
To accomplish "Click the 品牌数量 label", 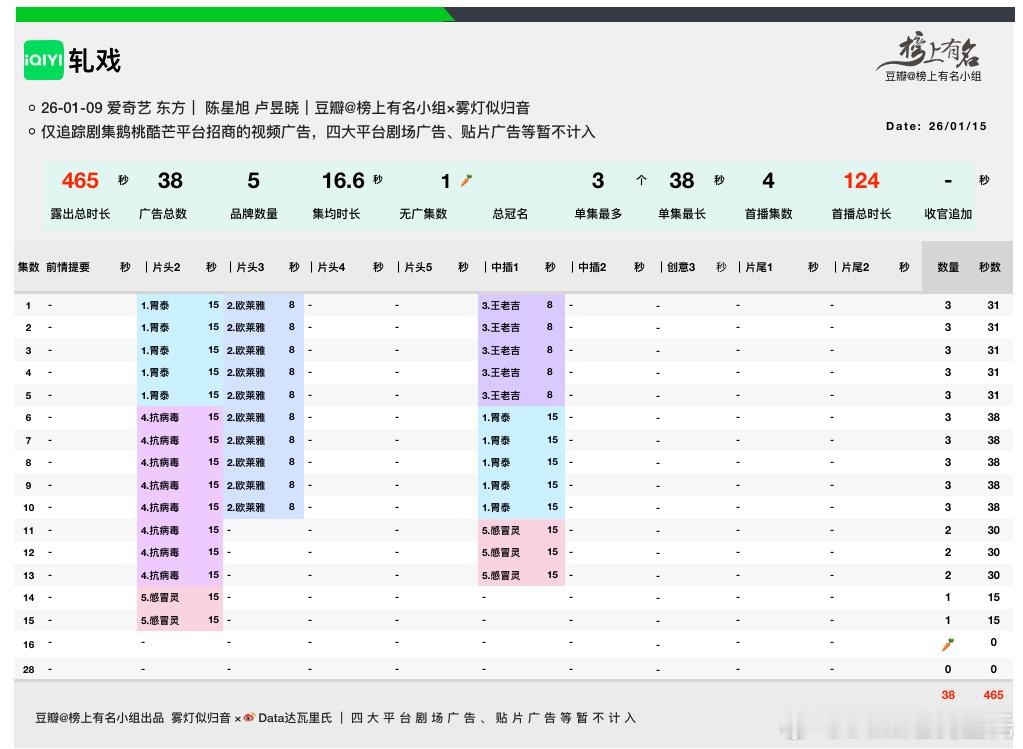I will coord(254,214).
